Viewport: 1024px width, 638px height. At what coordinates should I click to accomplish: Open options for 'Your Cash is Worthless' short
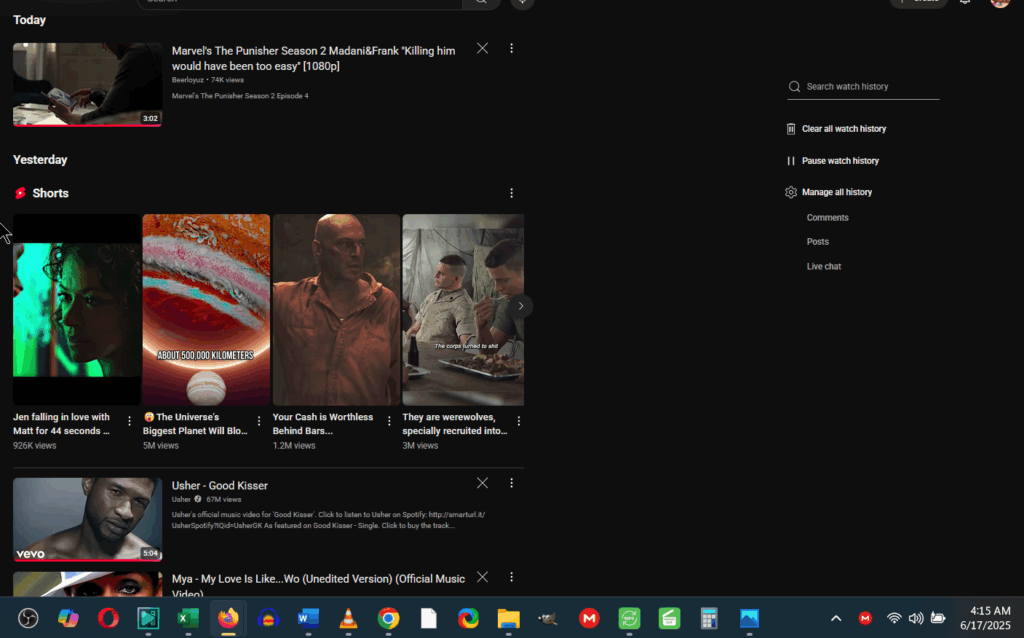389,421
